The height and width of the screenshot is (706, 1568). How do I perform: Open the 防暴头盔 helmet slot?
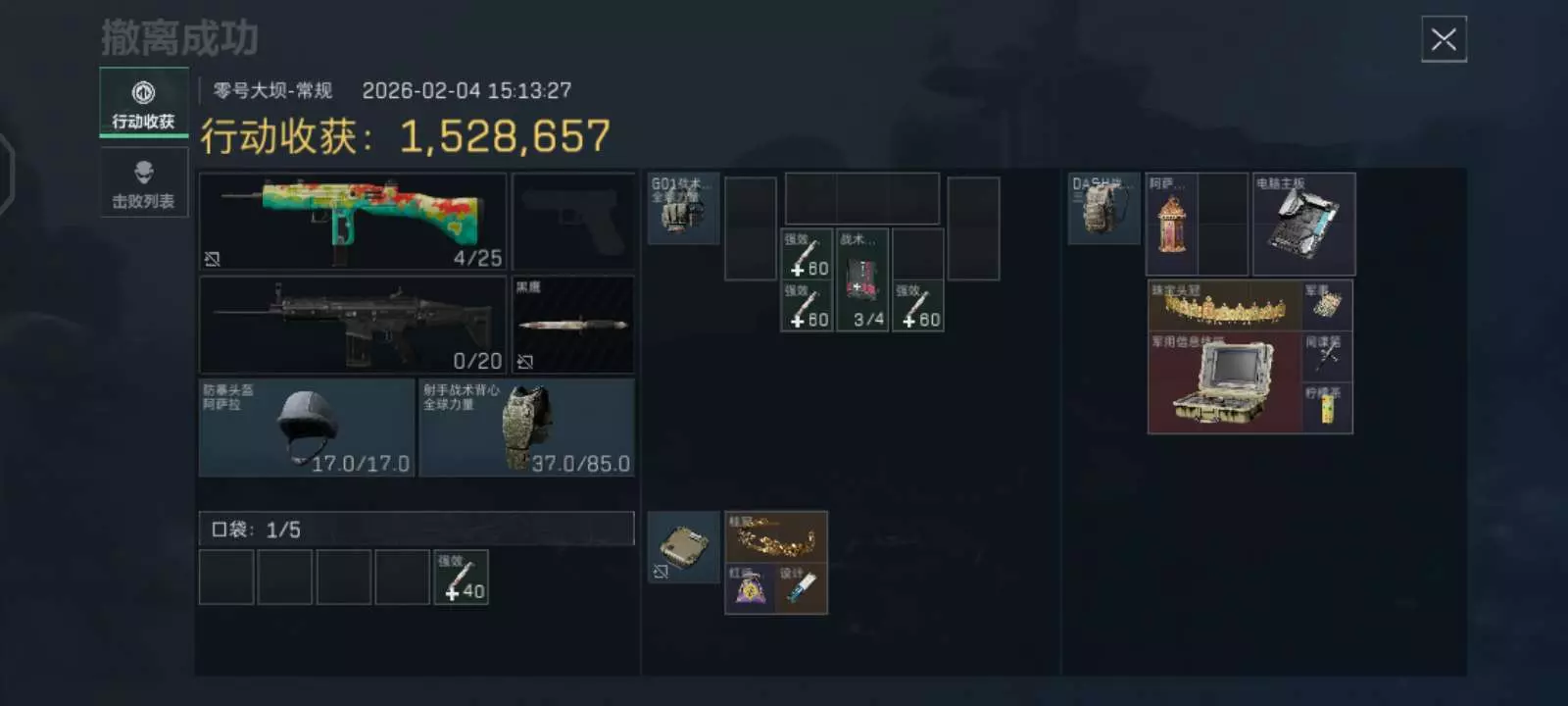pos(307,429)
